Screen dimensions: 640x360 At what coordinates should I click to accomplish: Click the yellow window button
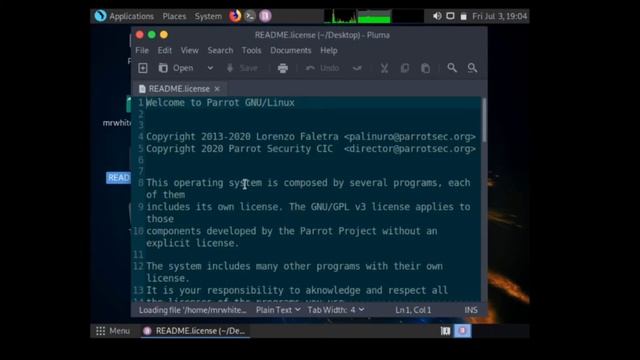point(164,35)
